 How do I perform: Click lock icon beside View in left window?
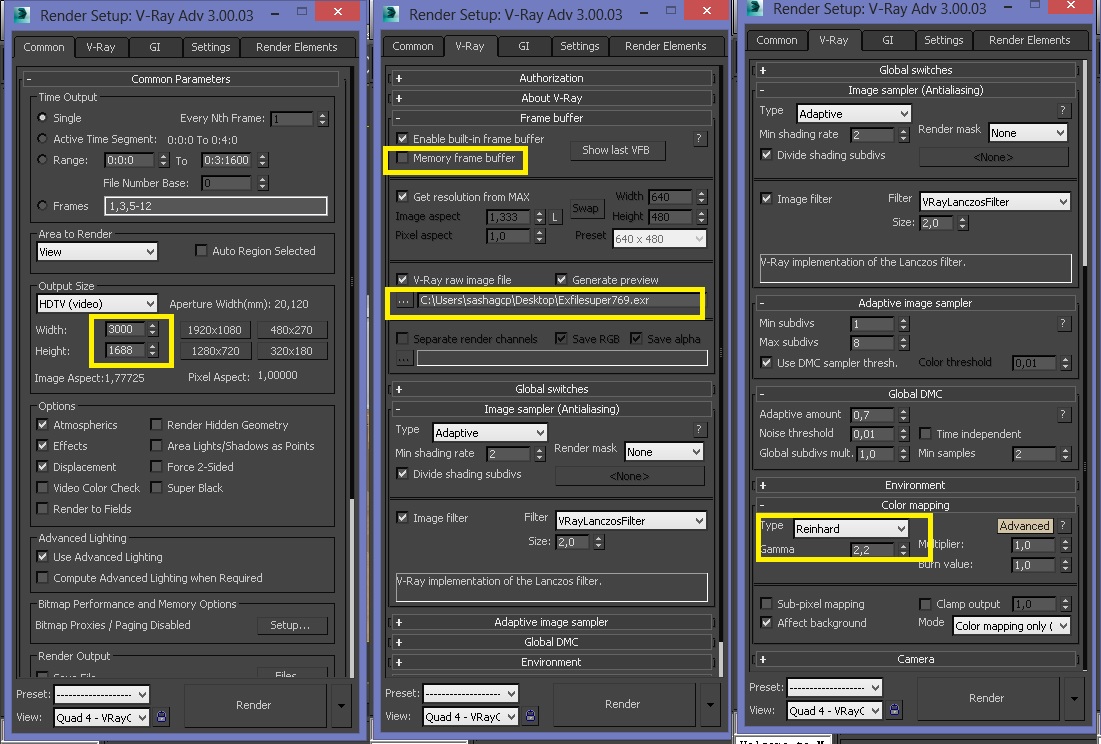161,717
